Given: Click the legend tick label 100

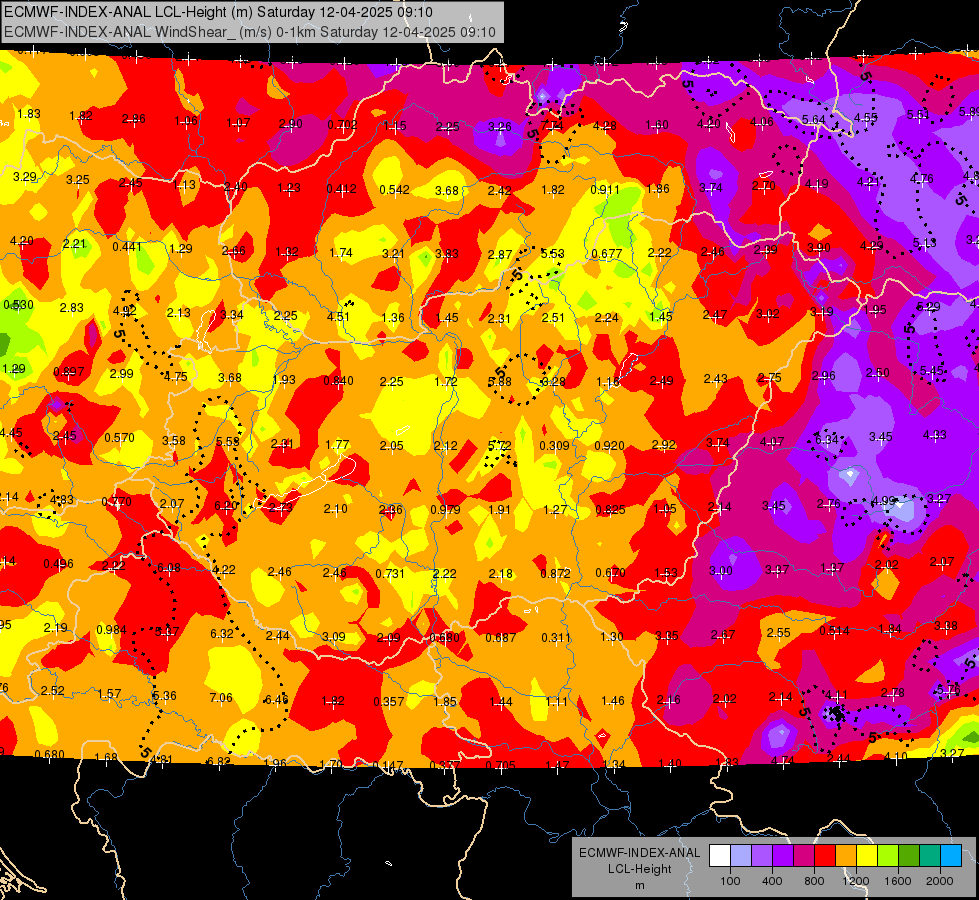Looking at the screenshot, I should [x=731, y=881].
